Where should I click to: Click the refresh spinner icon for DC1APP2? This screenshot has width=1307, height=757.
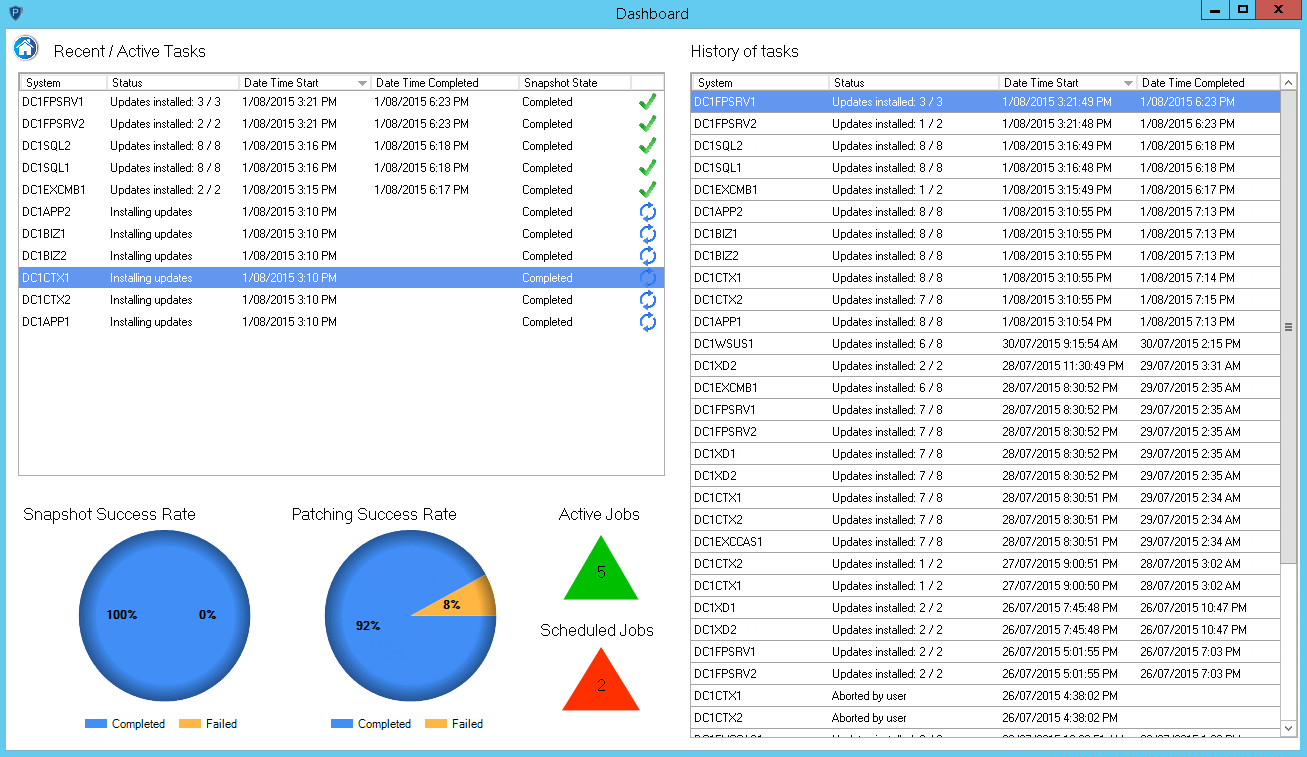(x=647, y=211)
